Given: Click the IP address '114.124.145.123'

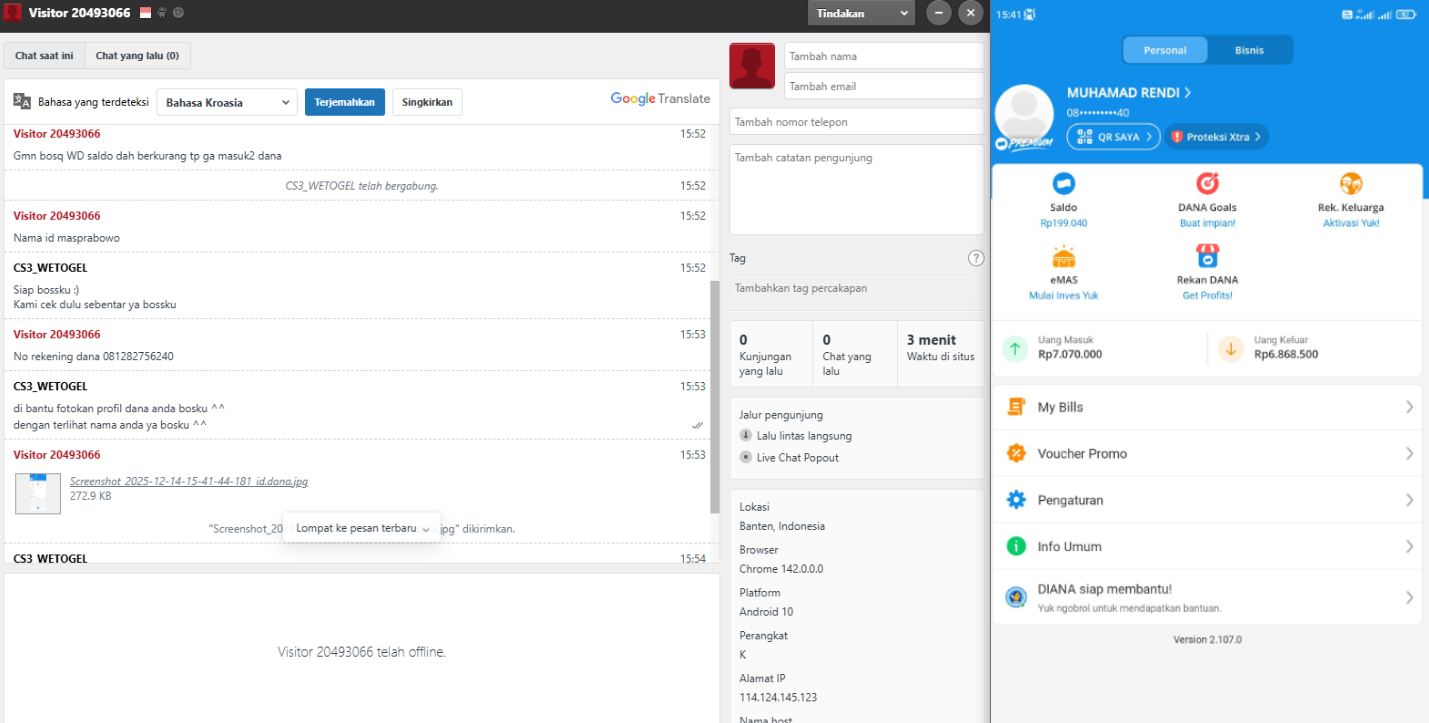Looking at the screenshot, I should pos(778,697).
